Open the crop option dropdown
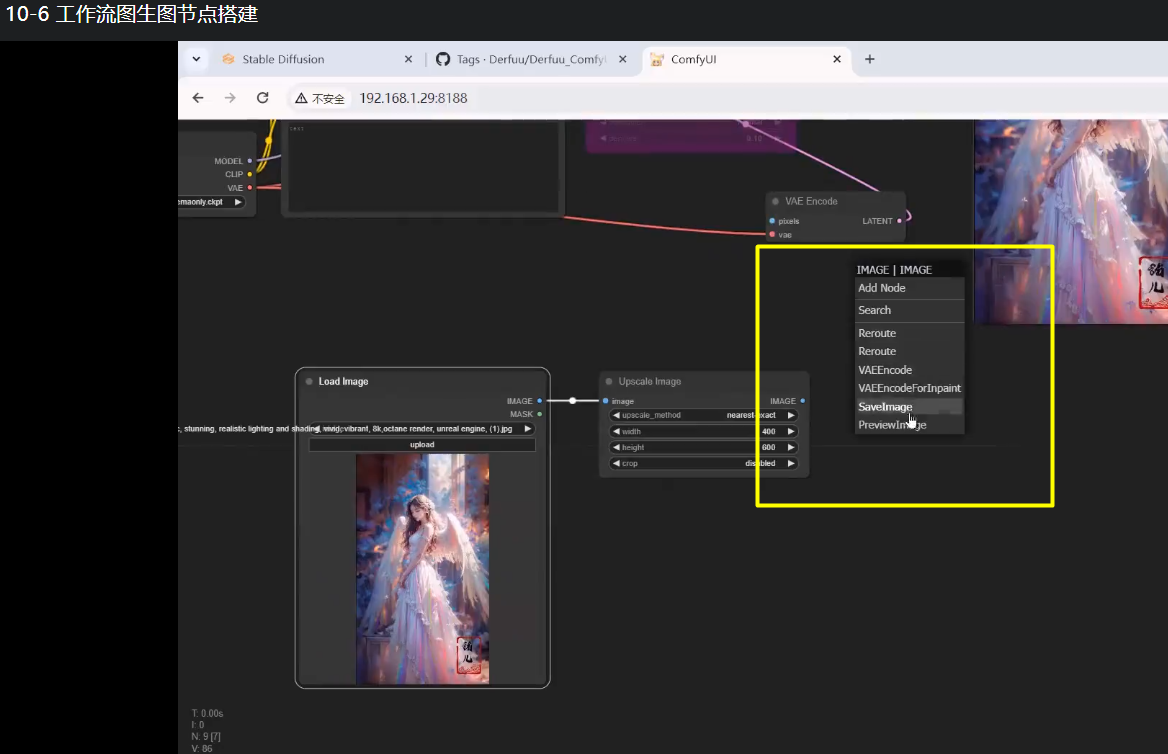This screenshot has height=754, width=1168. click(704, 463)
